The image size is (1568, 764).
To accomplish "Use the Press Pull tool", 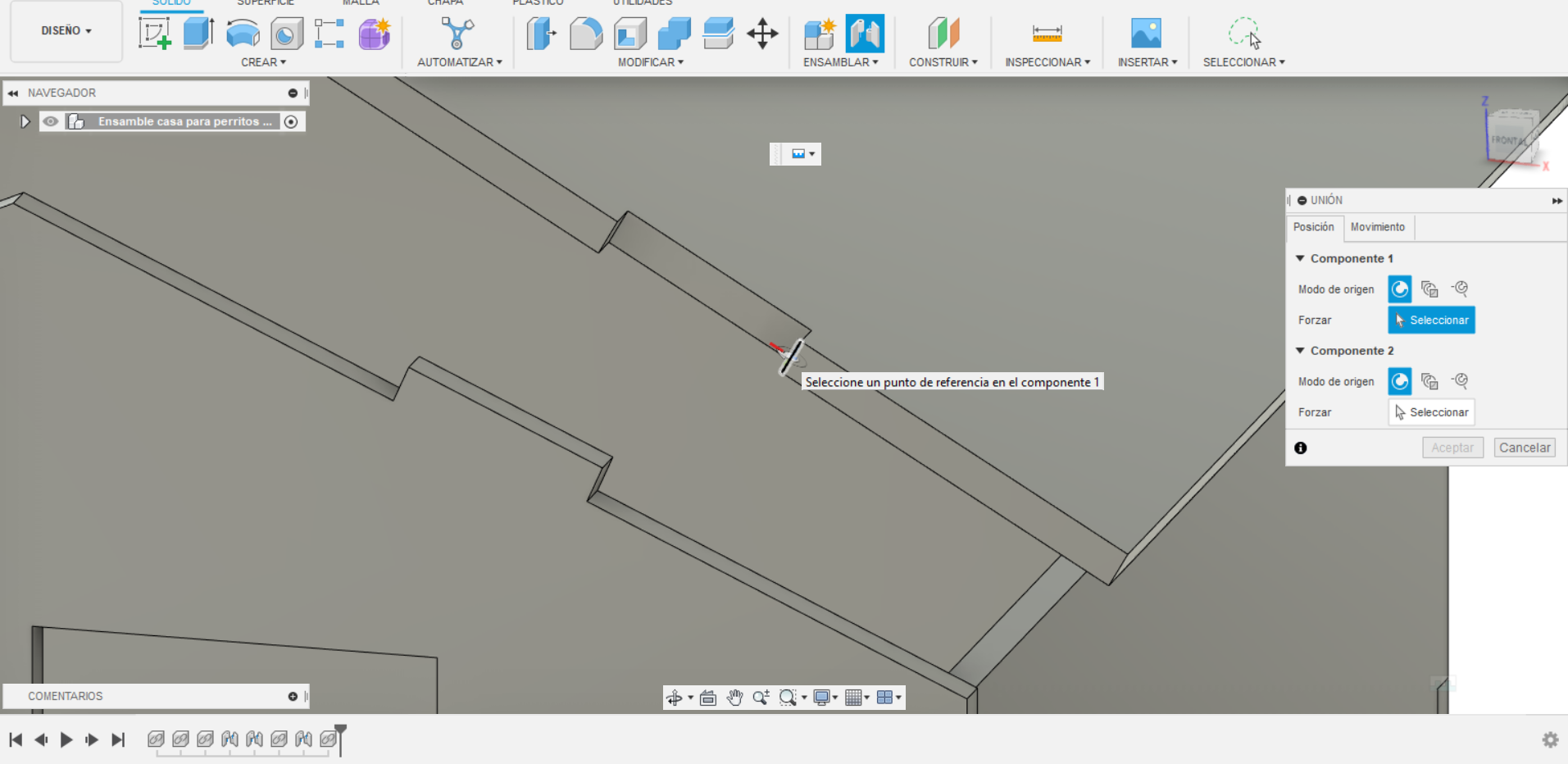I will click(542, 34).
